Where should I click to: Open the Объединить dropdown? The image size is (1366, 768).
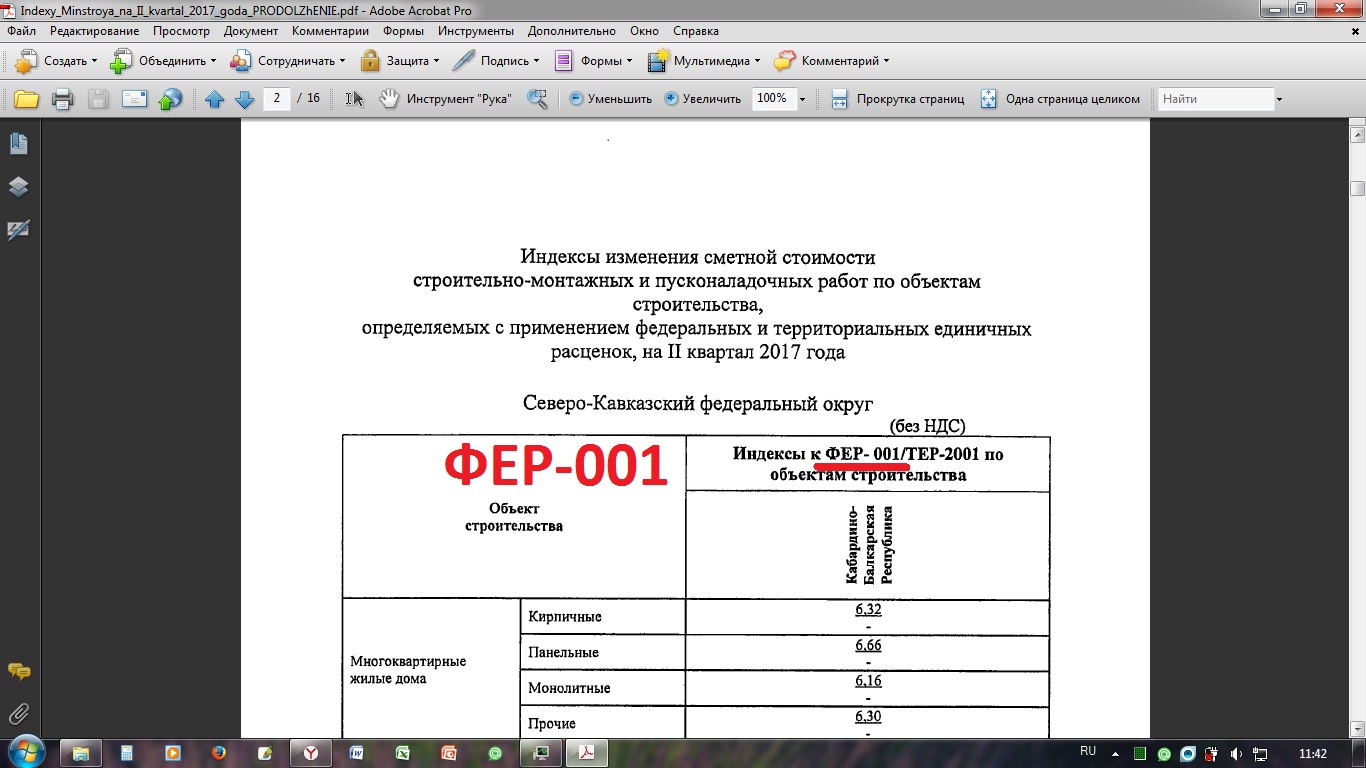click(162, 61)
